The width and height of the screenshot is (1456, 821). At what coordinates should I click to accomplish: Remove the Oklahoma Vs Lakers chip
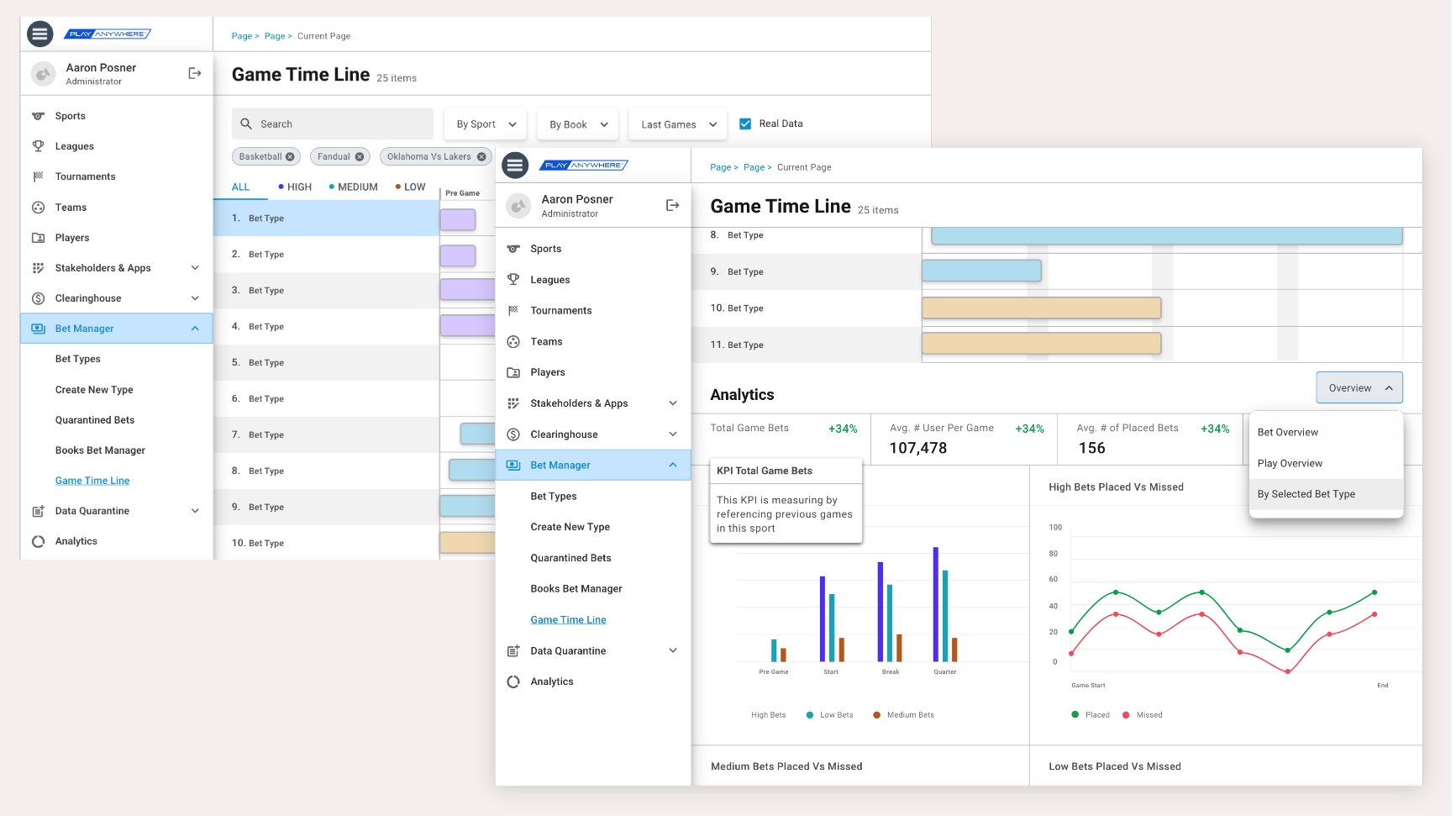481,157
